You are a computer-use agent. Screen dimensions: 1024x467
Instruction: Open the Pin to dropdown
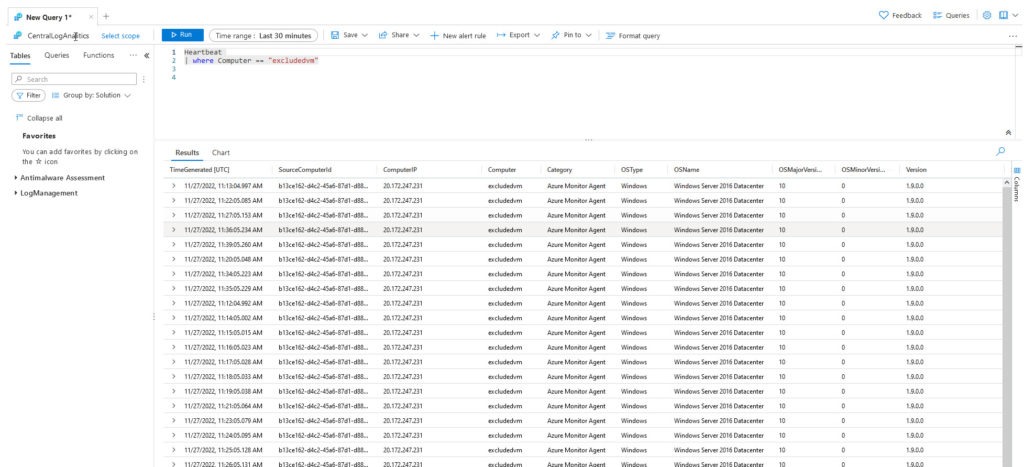[571, 35]
